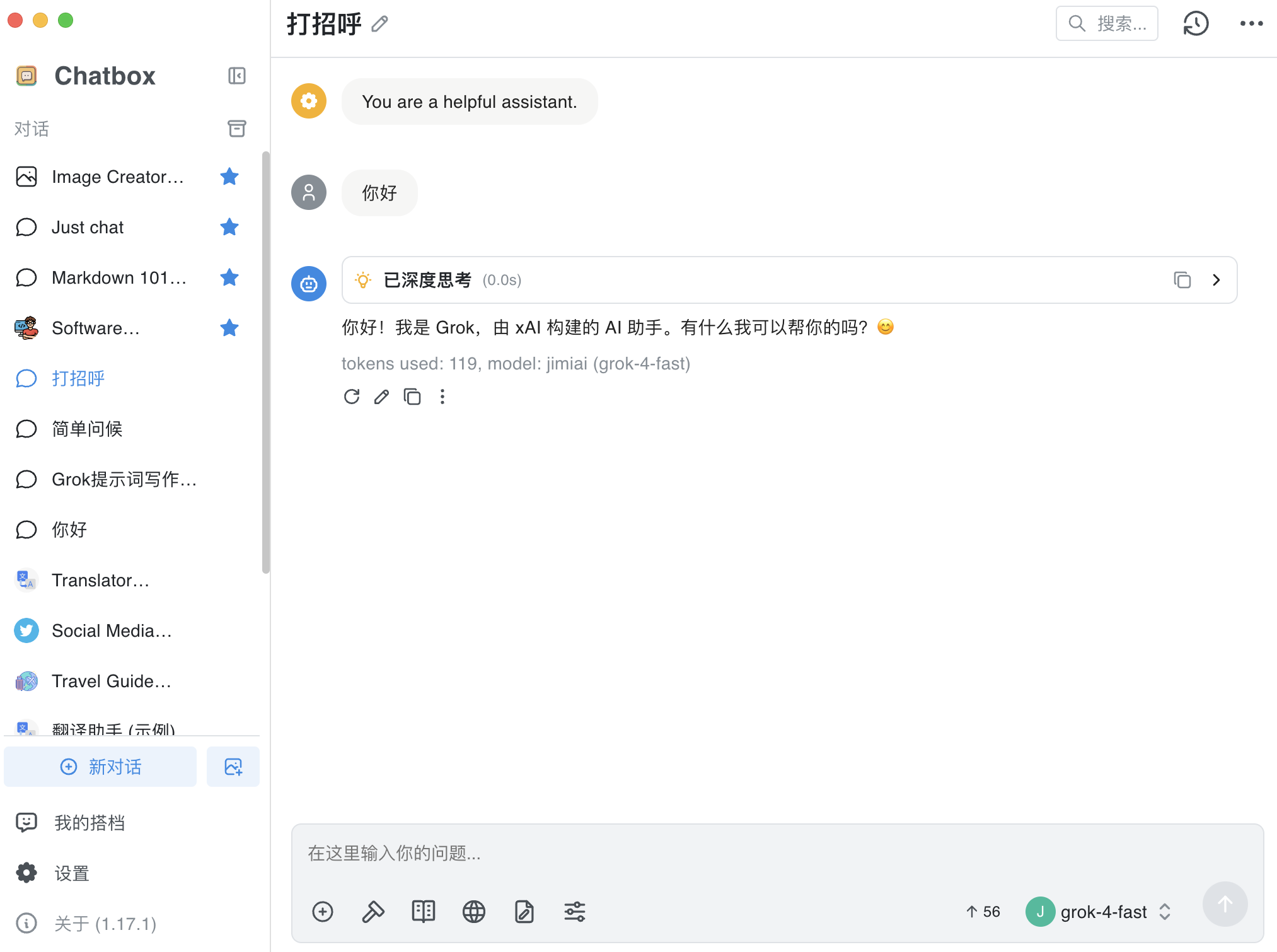Open the tools hammer icon in input toolbar

tap(373, 911)
